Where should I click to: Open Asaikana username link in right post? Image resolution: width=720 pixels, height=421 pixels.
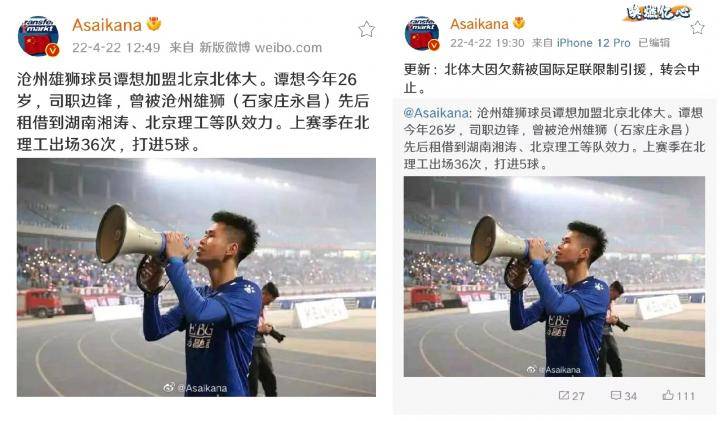[x=479, y=24]
